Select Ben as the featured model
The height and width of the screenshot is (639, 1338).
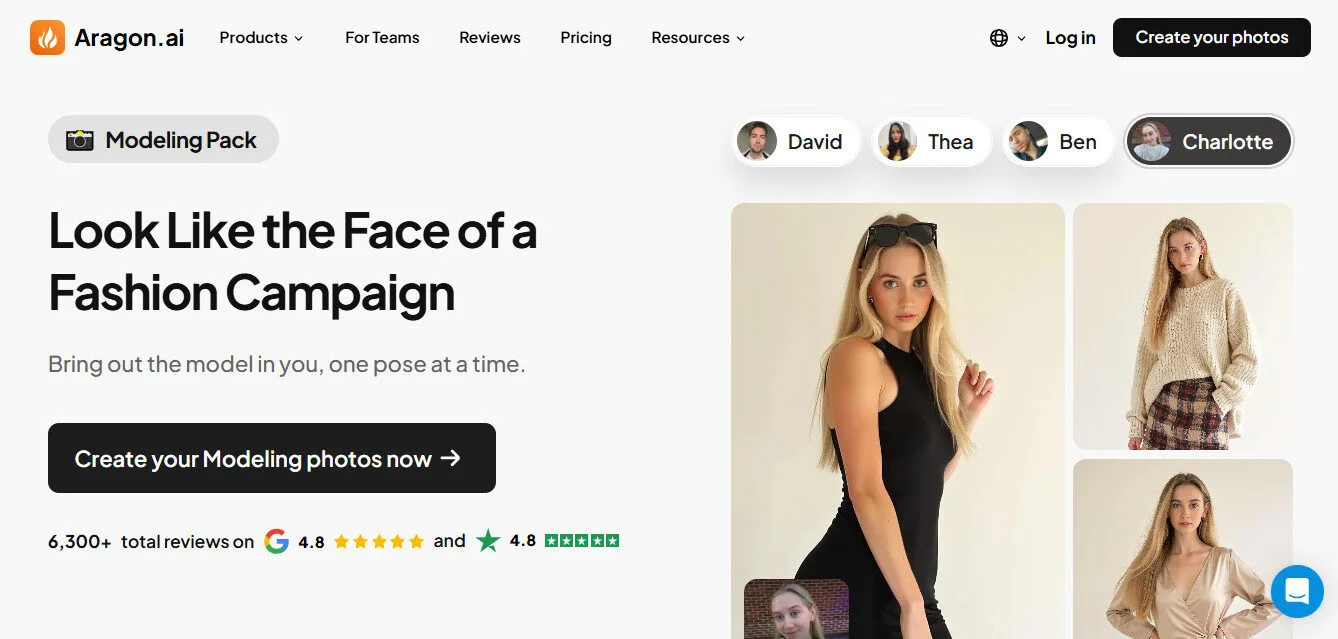tap(1058, 141)
